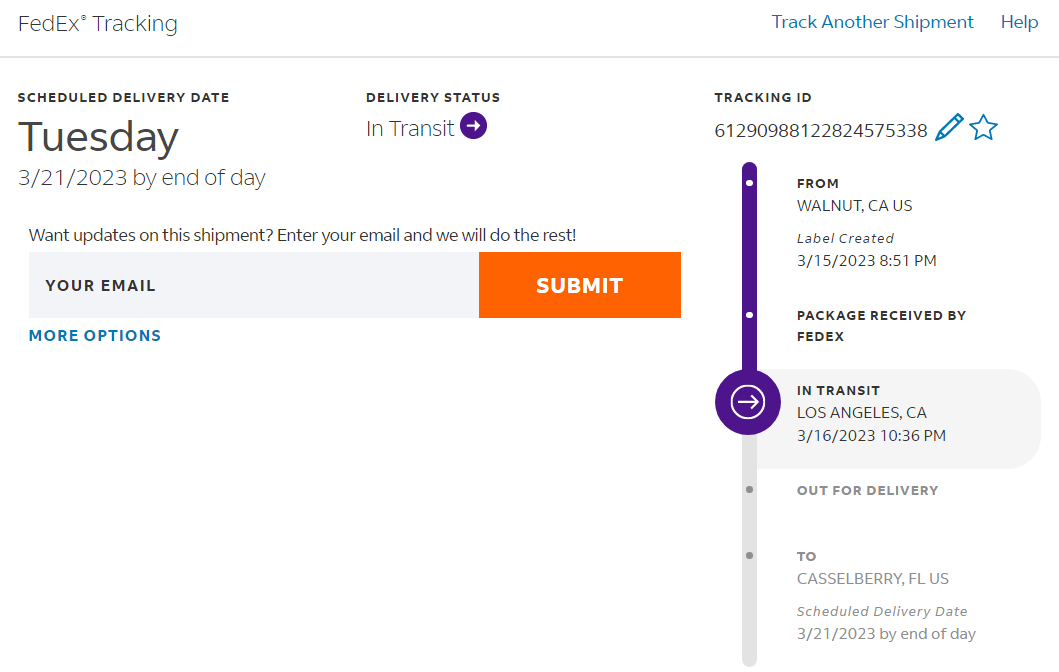The height and width of the screenshot is (672, 1059).
Task: Click the destination Casselberry timeline dot
Action: click(750, 555)
